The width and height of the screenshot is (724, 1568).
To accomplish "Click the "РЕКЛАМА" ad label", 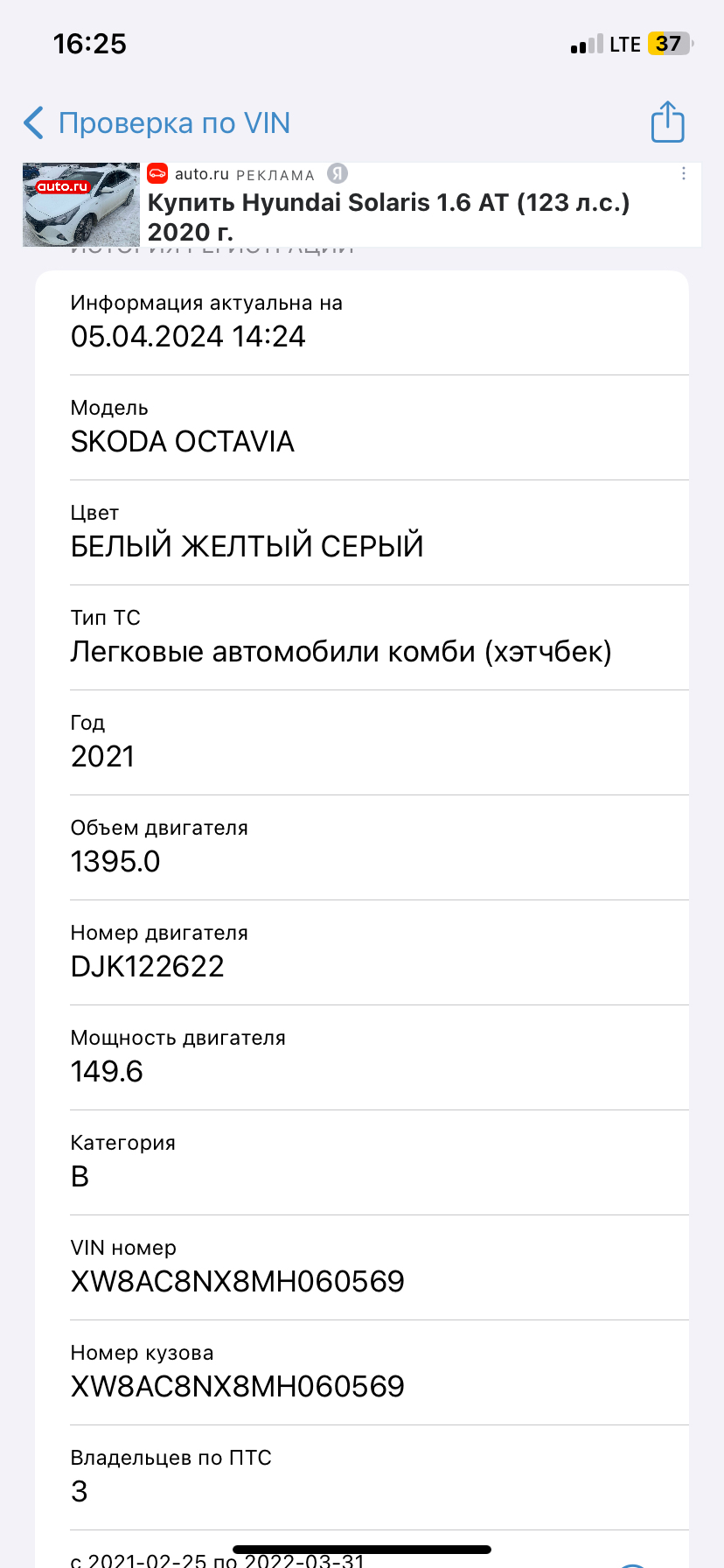I will [275, 175].
